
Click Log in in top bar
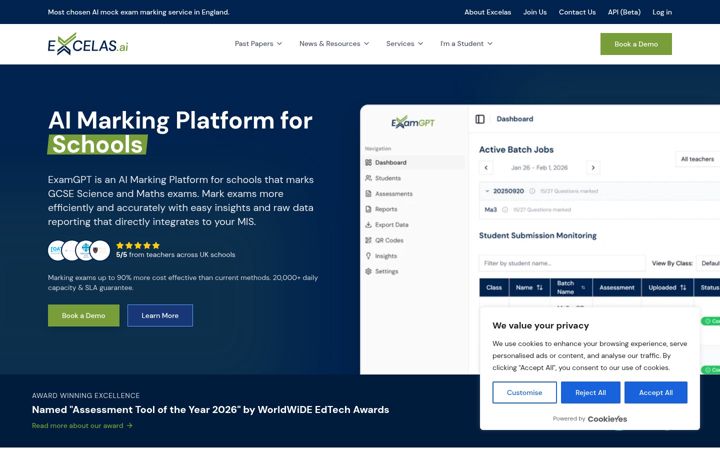pyautogui.click(x=662, y=12)
